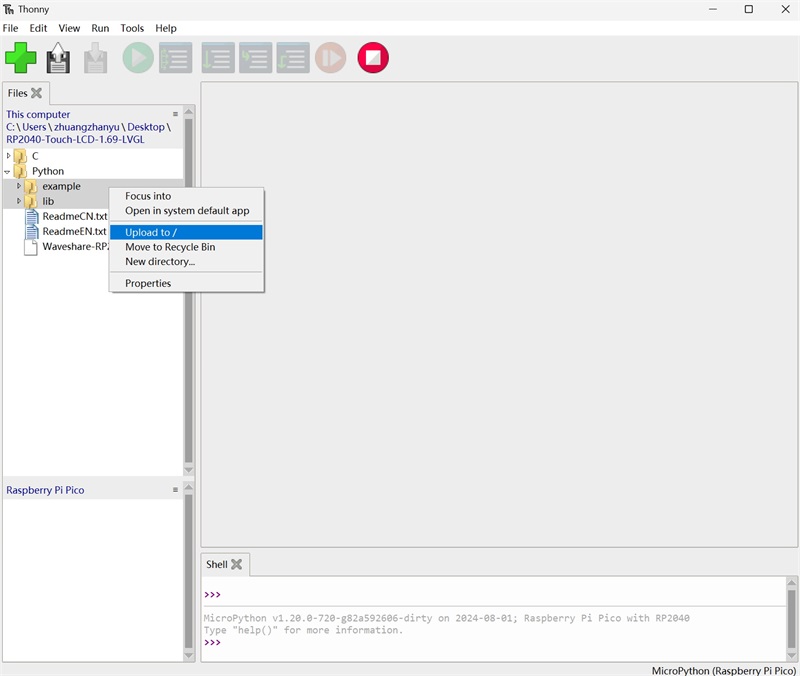Switch to the Files tab
Image resolution: width=800 pixels, height=676 pixels.
pos(17,93)
